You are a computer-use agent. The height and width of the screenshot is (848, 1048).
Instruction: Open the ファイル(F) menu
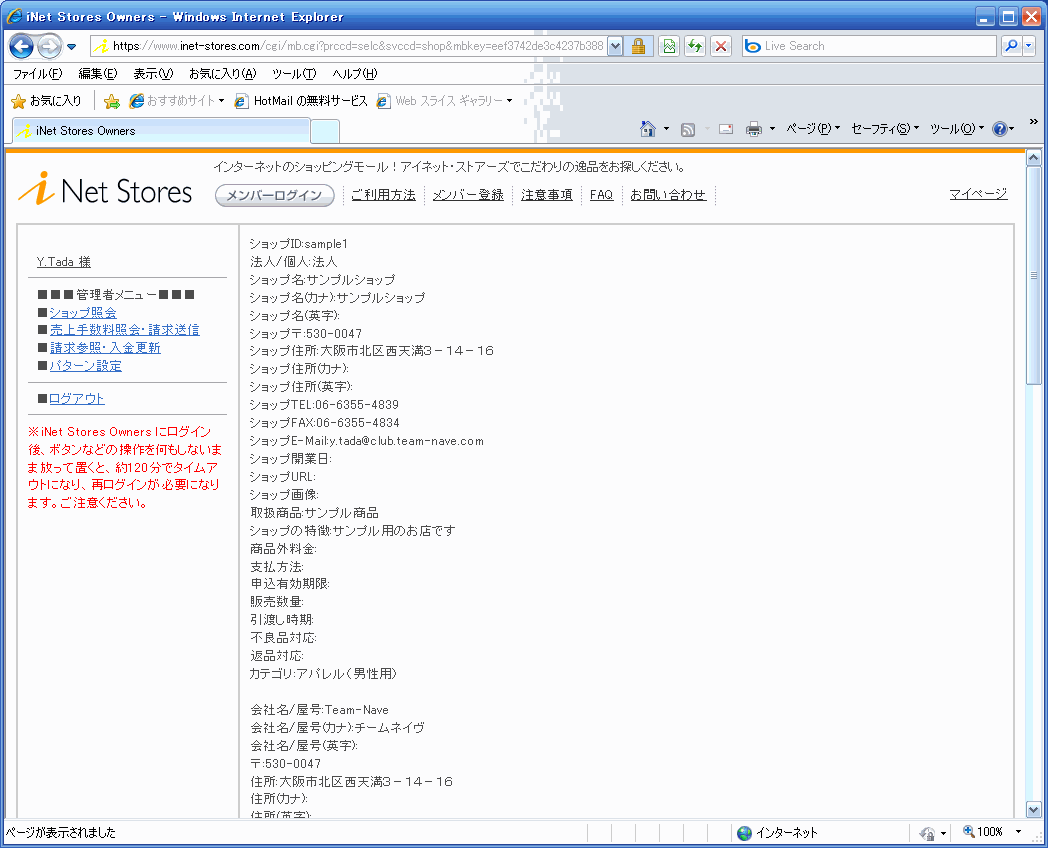[x=36, y=74]
